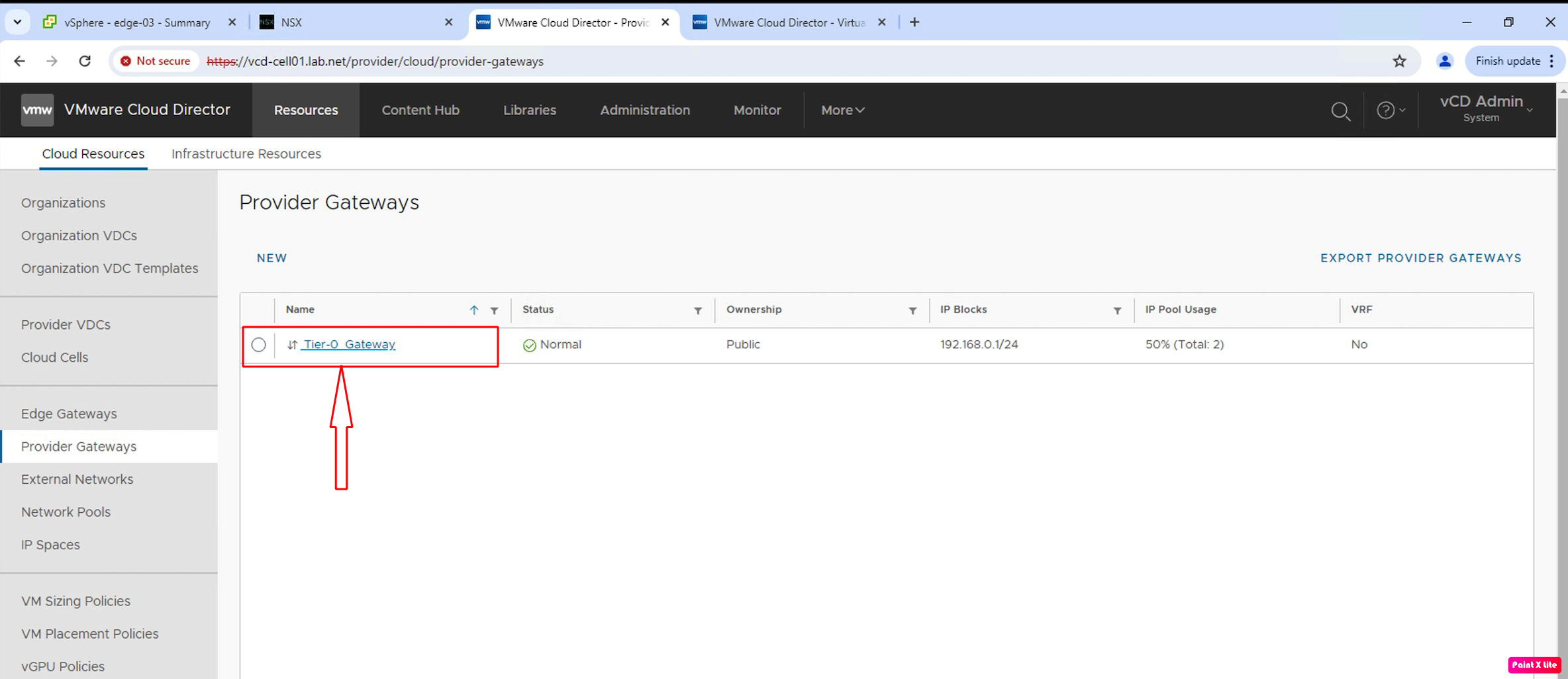Open the Administration menu
This screenshot has height=679, width=1568.
(644, 111)
